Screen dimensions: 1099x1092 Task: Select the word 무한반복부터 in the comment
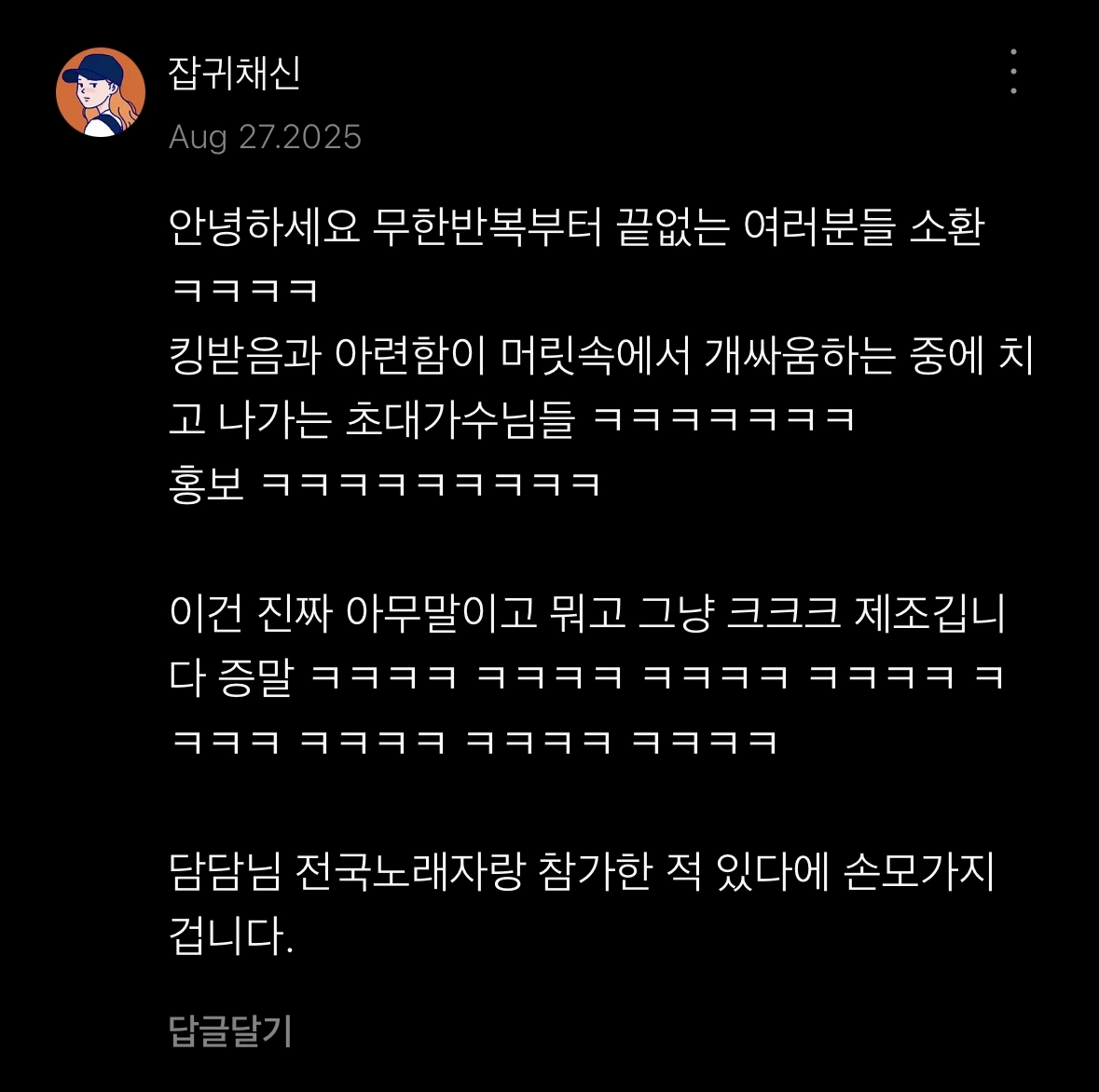pos(487,227)
